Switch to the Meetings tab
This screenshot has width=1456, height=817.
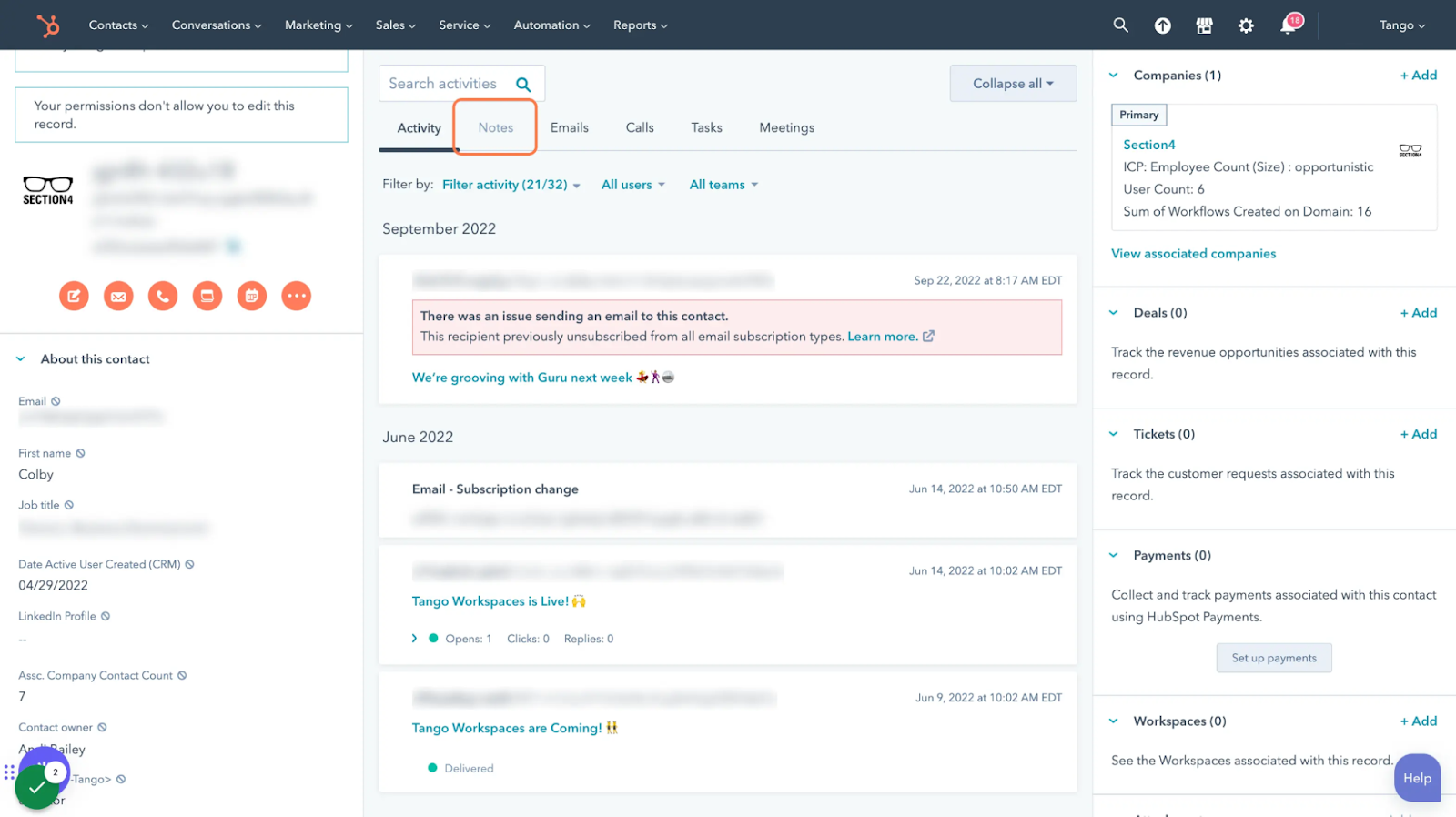[787, 128]
